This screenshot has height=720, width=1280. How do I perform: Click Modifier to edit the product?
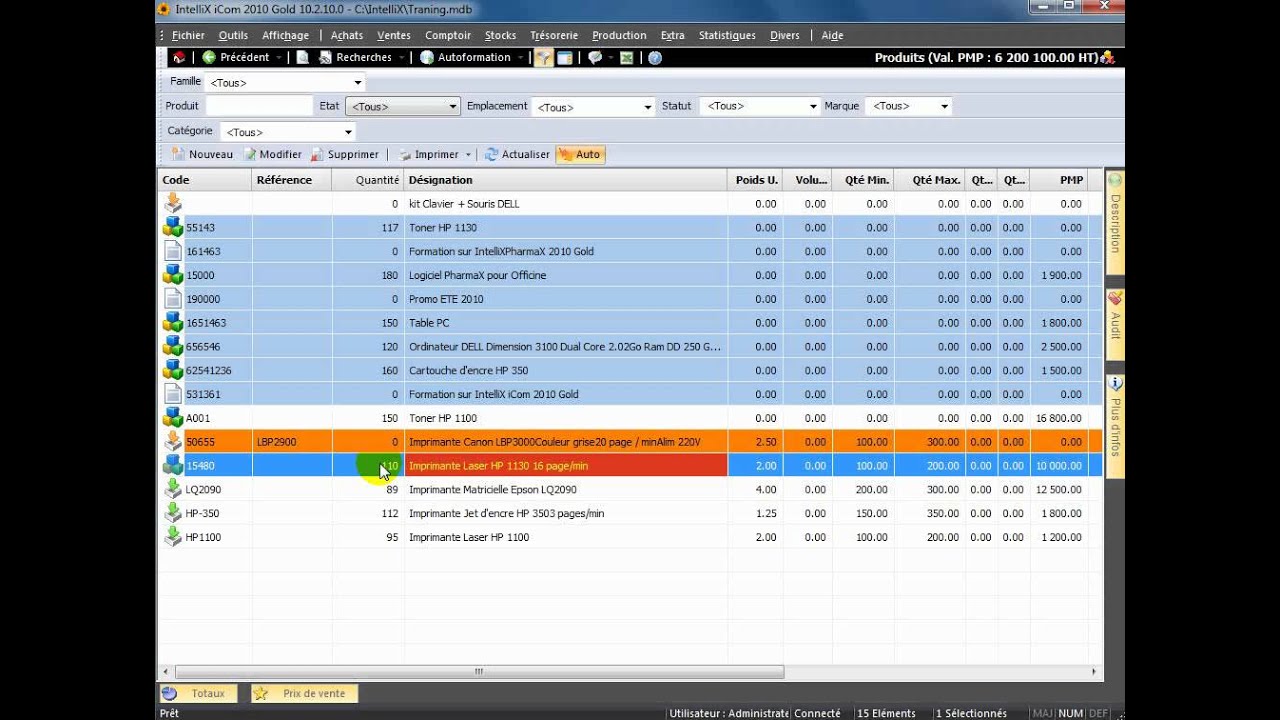(x=272, y=154)
